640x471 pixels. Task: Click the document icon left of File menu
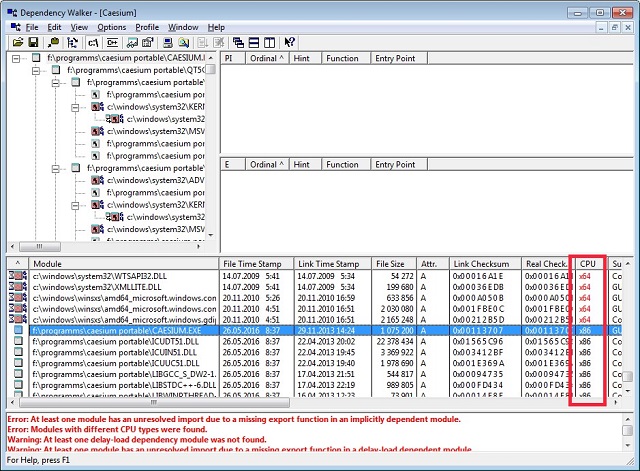16,27
